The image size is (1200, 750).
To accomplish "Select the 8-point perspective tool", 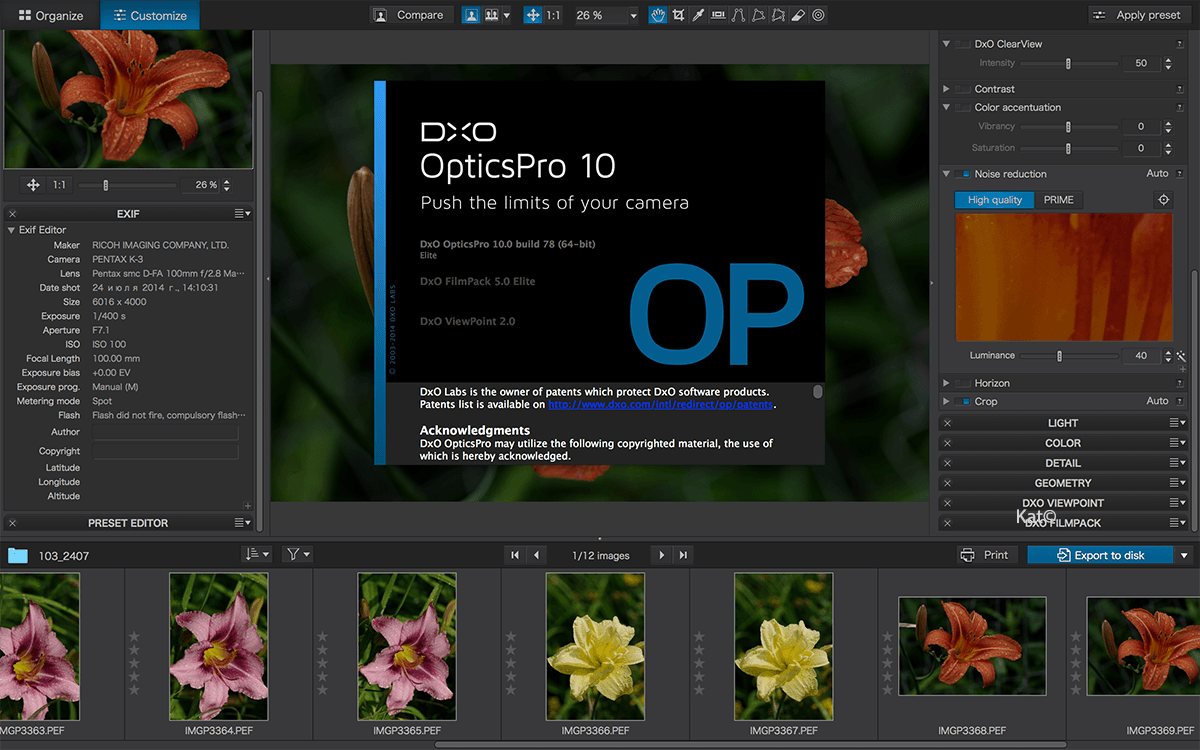I will pyautogui.click(x=778, y=15).
